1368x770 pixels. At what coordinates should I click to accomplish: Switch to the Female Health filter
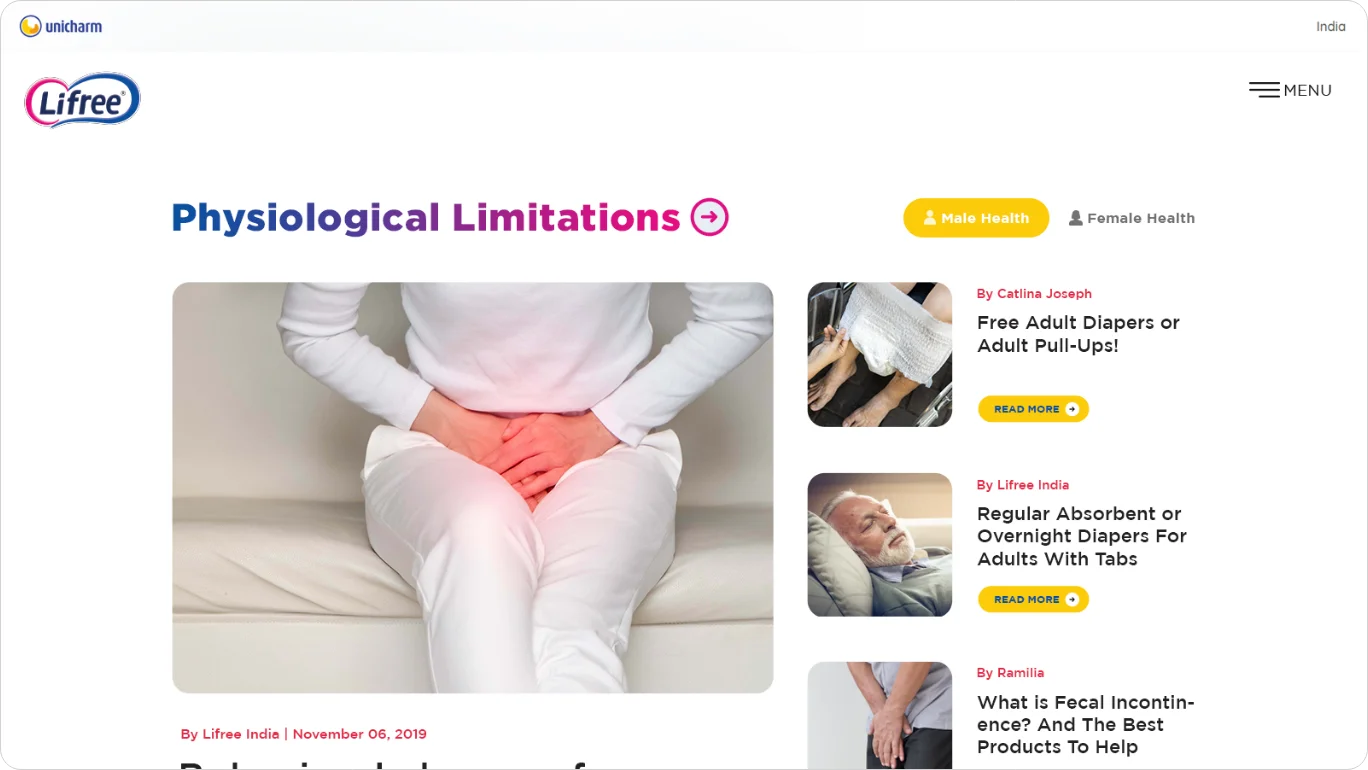[x=1132, y=218]
